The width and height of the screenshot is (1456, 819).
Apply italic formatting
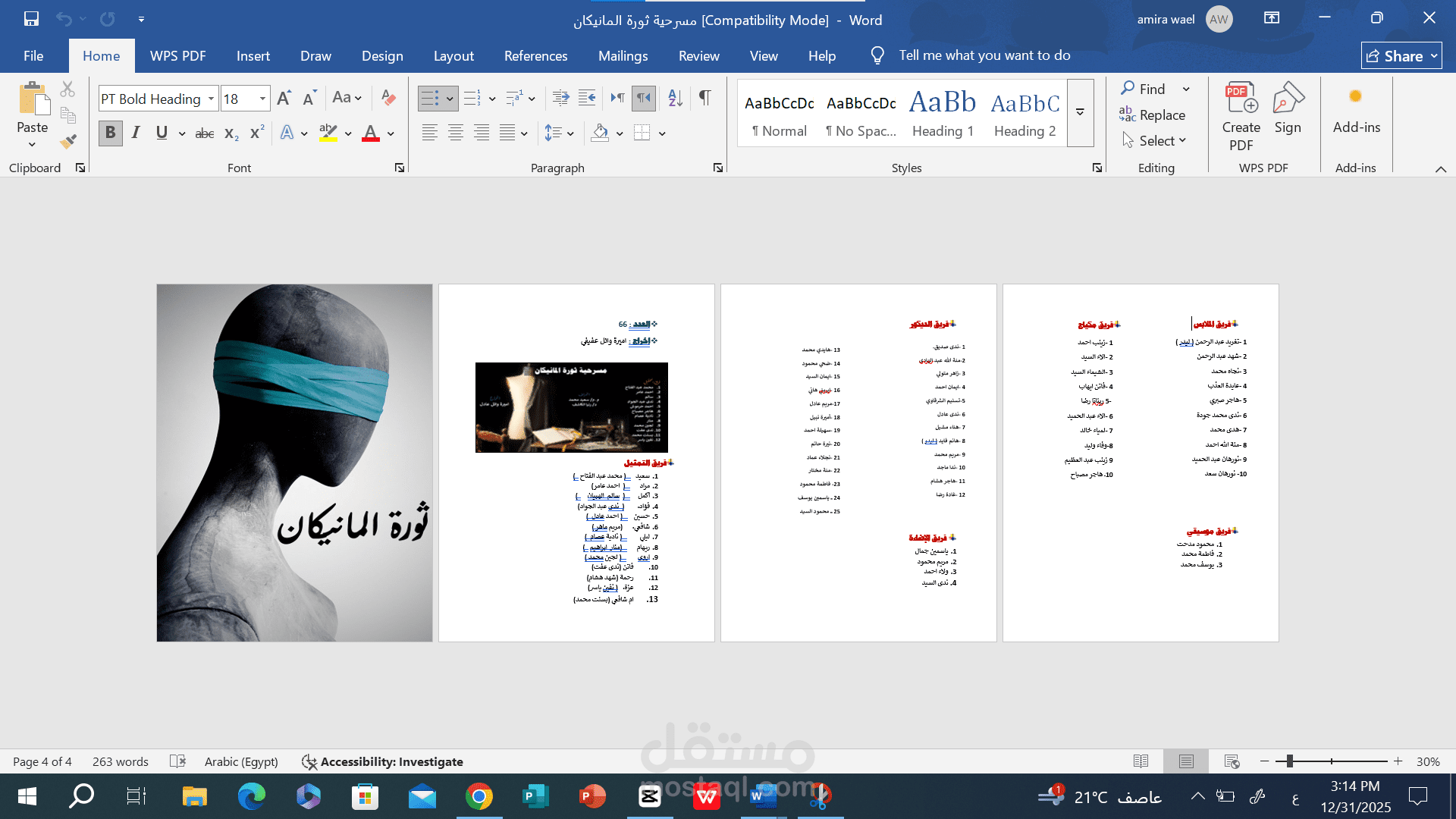tap(135, 133)
